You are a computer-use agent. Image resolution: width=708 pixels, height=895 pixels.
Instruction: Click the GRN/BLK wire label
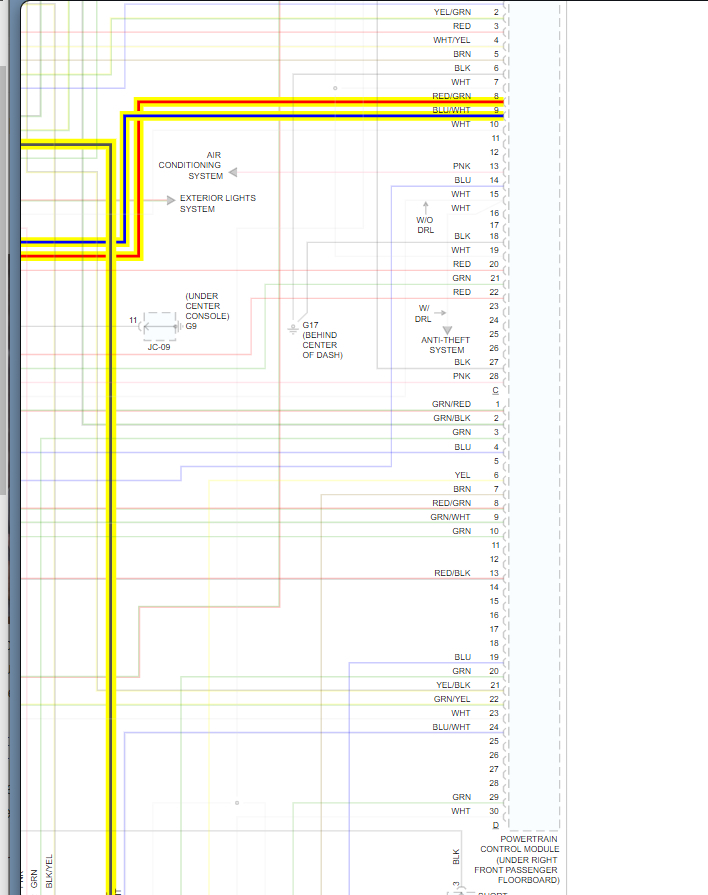(x=452, y=418)
